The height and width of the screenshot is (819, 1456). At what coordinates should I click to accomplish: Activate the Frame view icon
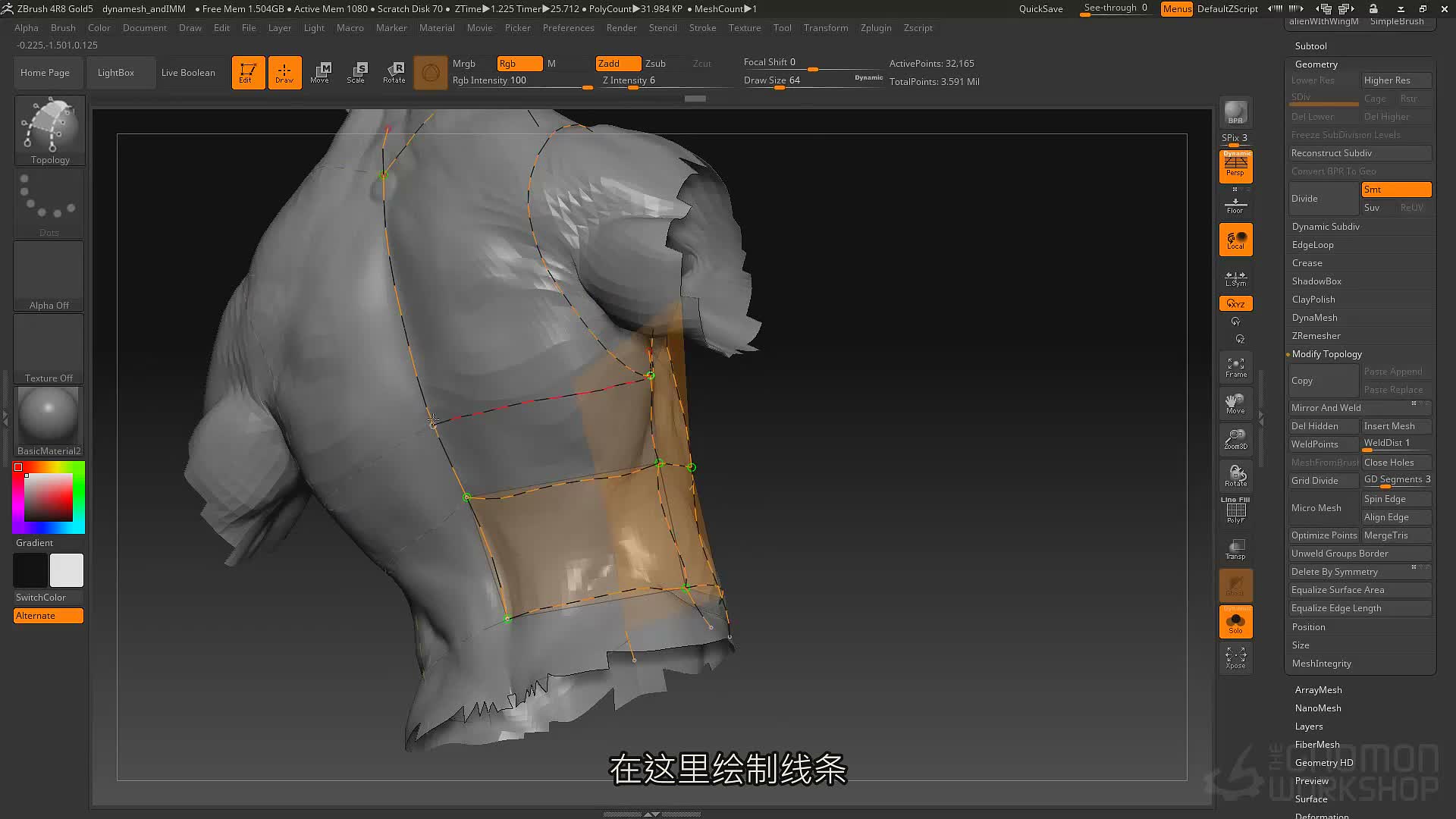(1235, 368)
